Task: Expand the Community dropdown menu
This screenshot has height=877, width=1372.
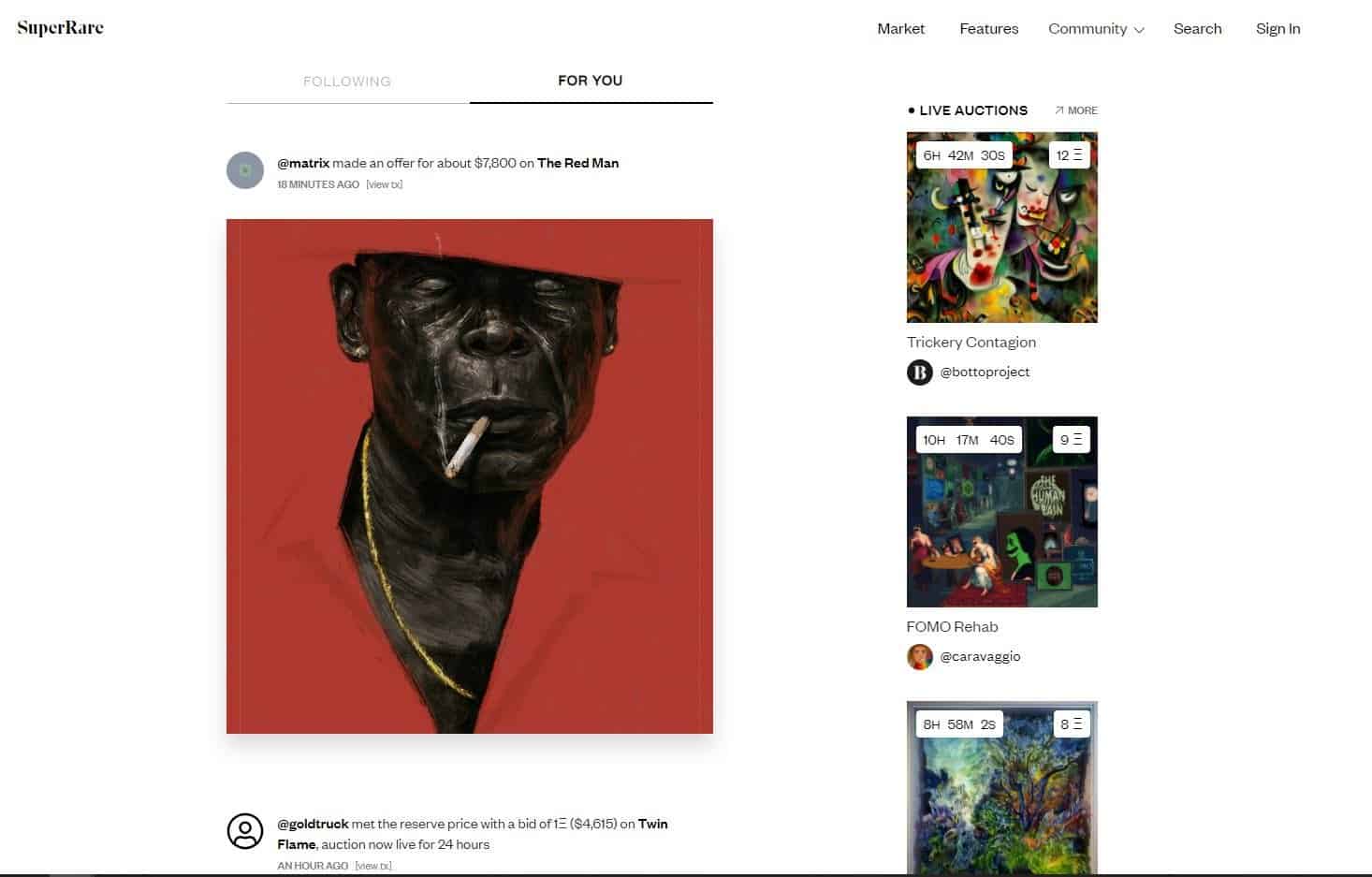Action: (x=1096, y=29)
